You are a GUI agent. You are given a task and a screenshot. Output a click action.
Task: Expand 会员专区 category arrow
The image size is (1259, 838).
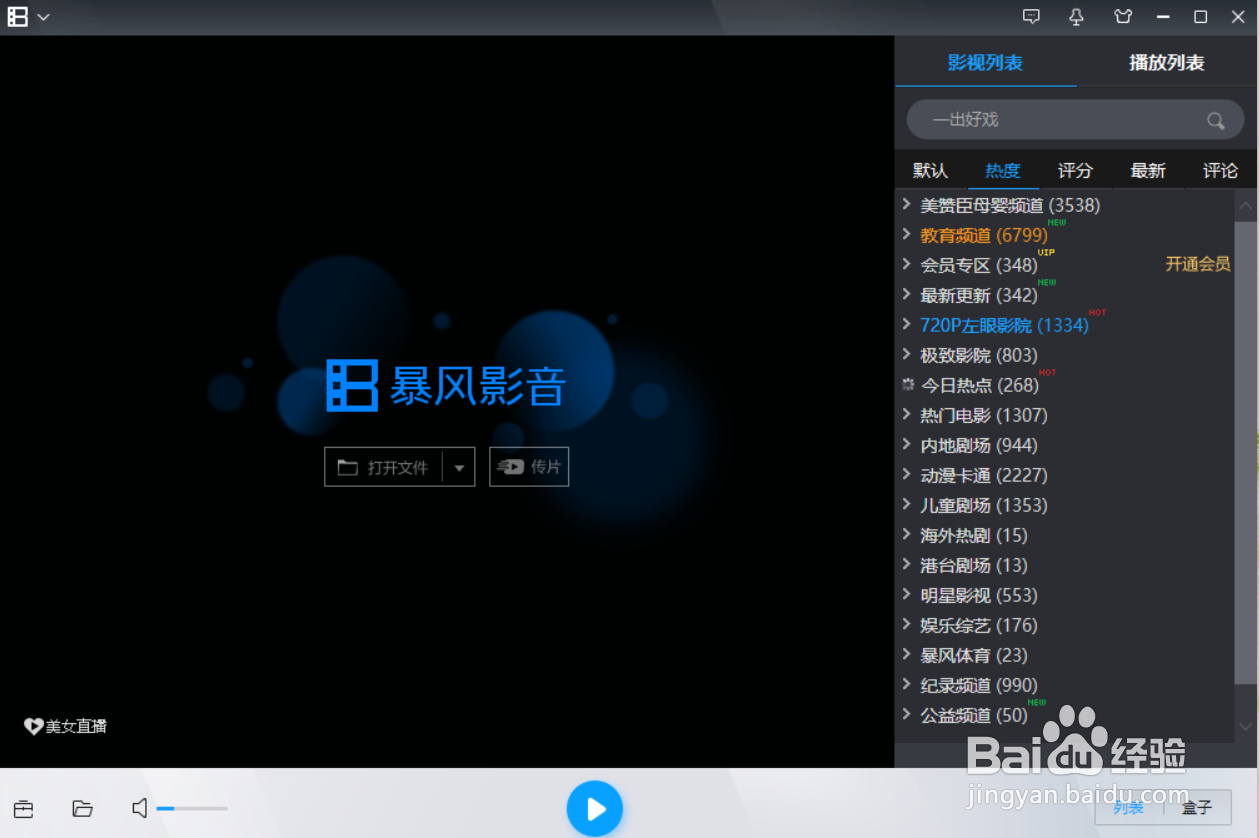[906, 264]
